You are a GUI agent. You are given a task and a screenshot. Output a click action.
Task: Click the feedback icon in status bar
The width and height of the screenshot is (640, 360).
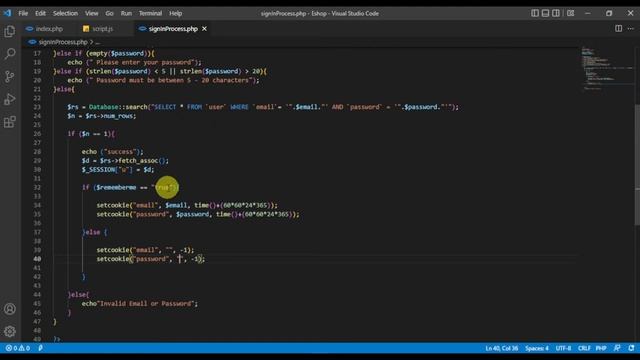618,348
